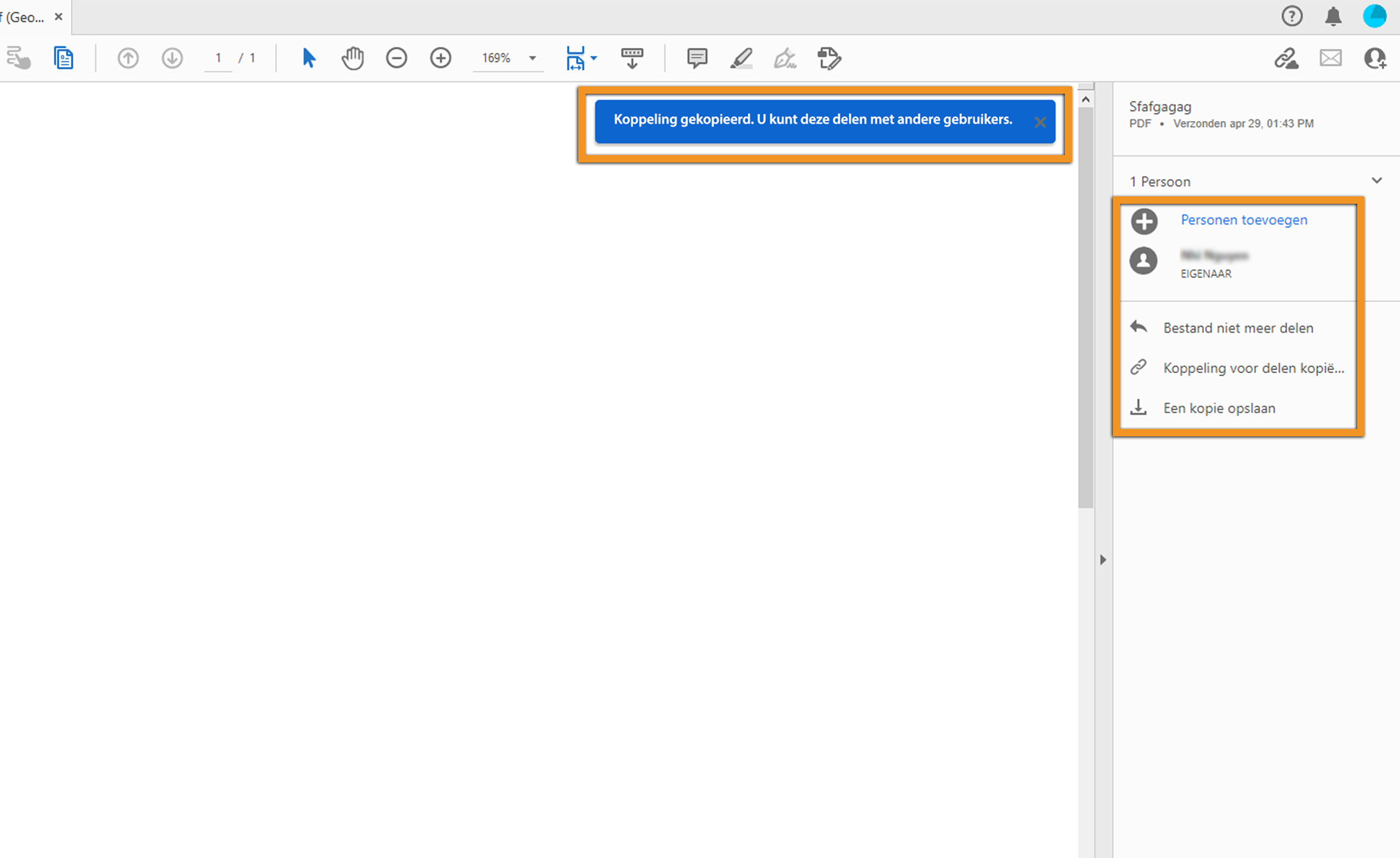Open the fit page options dropdown arrow
1400x858 pixels.
click(594, 58)
